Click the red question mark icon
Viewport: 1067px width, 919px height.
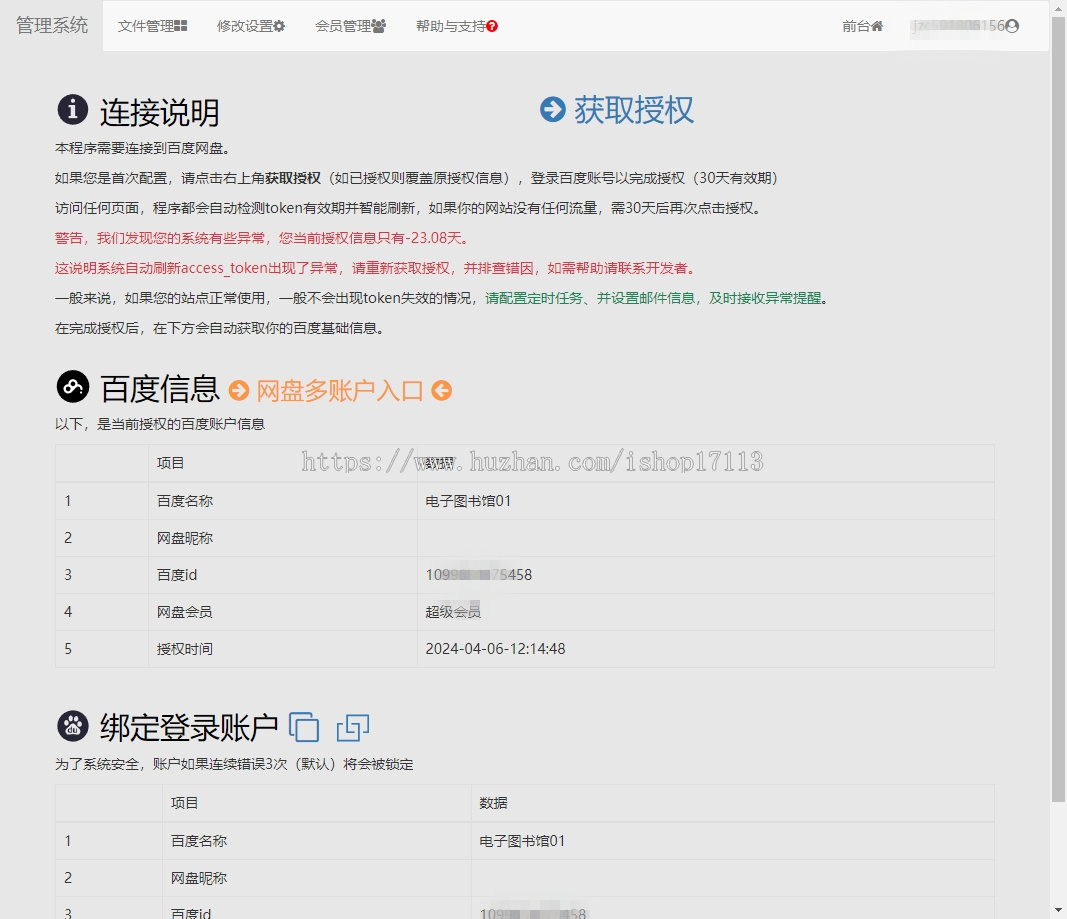pyautogui.click(x=492, y=26)
